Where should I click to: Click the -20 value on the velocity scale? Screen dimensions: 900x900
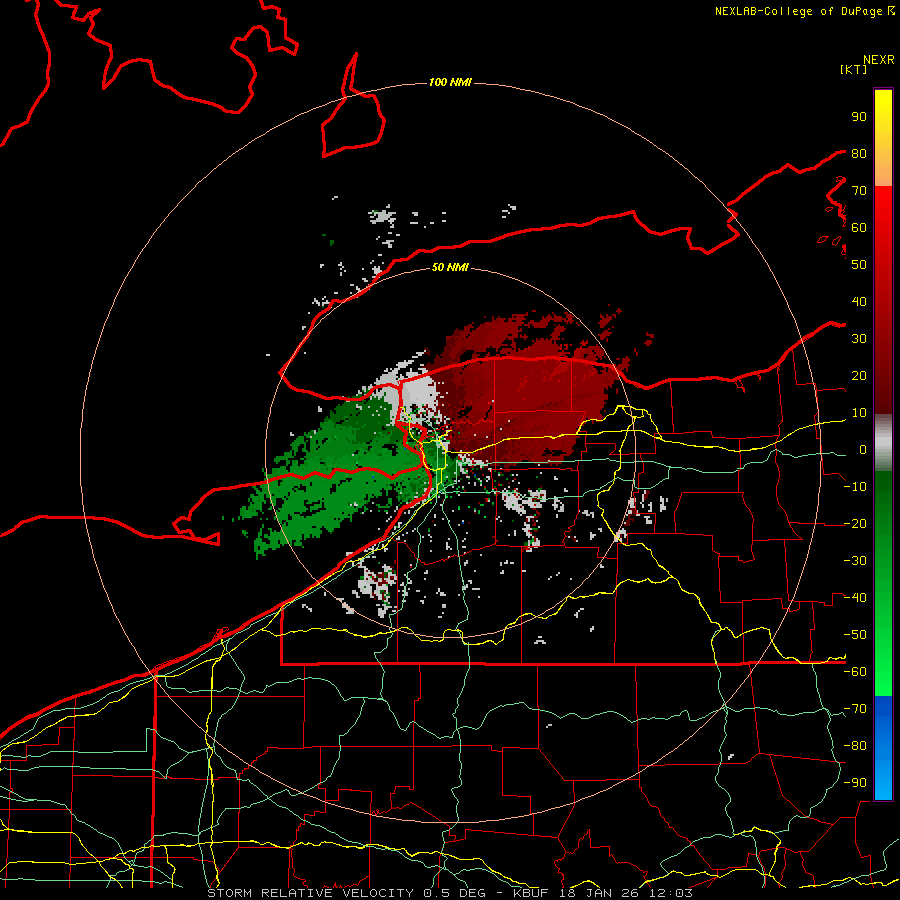pyautogui.click(x=855, y=523)
